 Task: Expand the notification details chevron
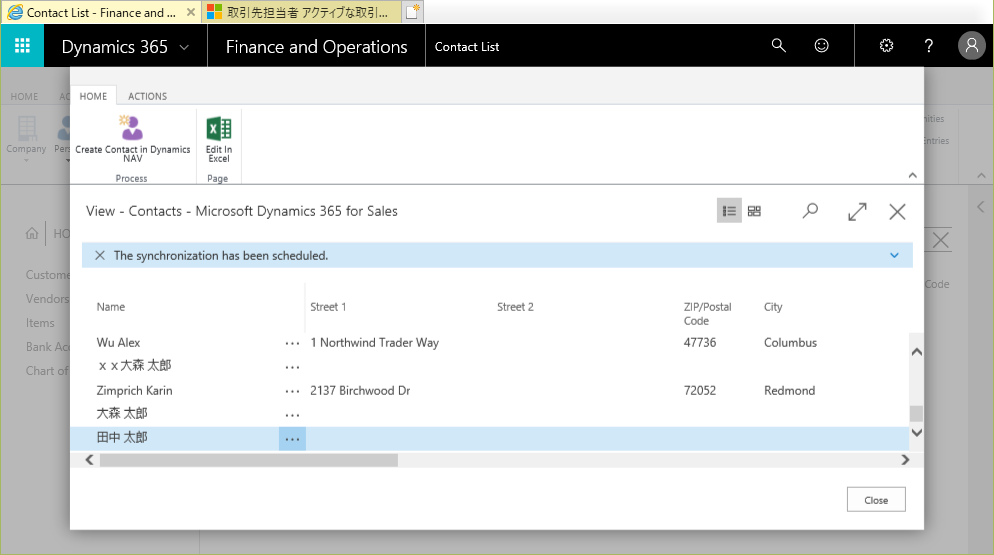[x=894, y=256]
